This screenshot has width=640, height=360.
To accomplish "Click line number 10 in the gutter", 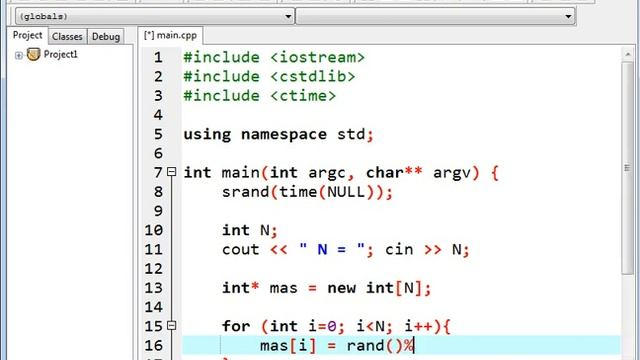I will click(x=154, y=231).
